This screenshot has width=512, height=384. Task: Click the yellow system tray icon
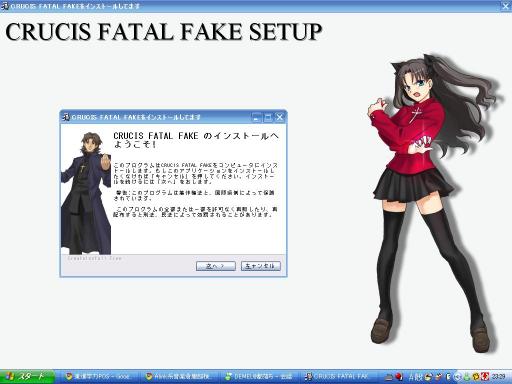tap(476, 377)
